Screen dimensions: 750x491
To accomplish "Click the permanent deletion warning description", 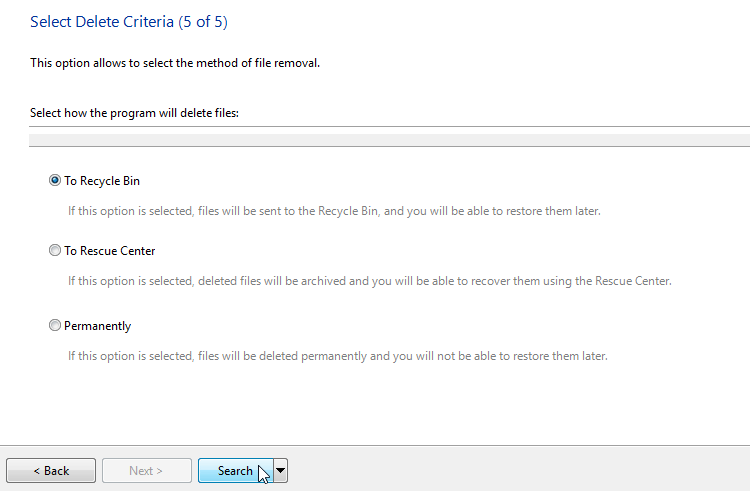I will (x=338, y=356).
